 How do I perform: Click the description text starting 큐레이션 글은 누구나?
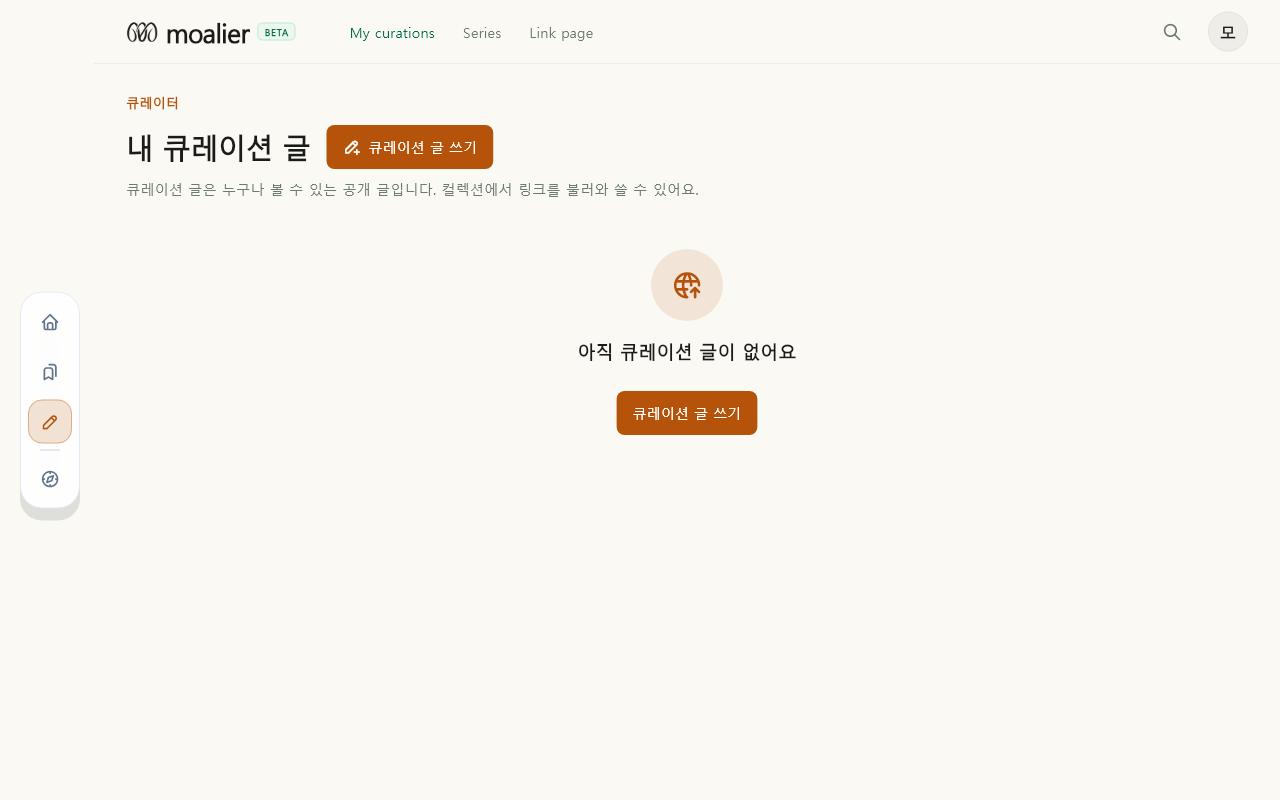413,189
